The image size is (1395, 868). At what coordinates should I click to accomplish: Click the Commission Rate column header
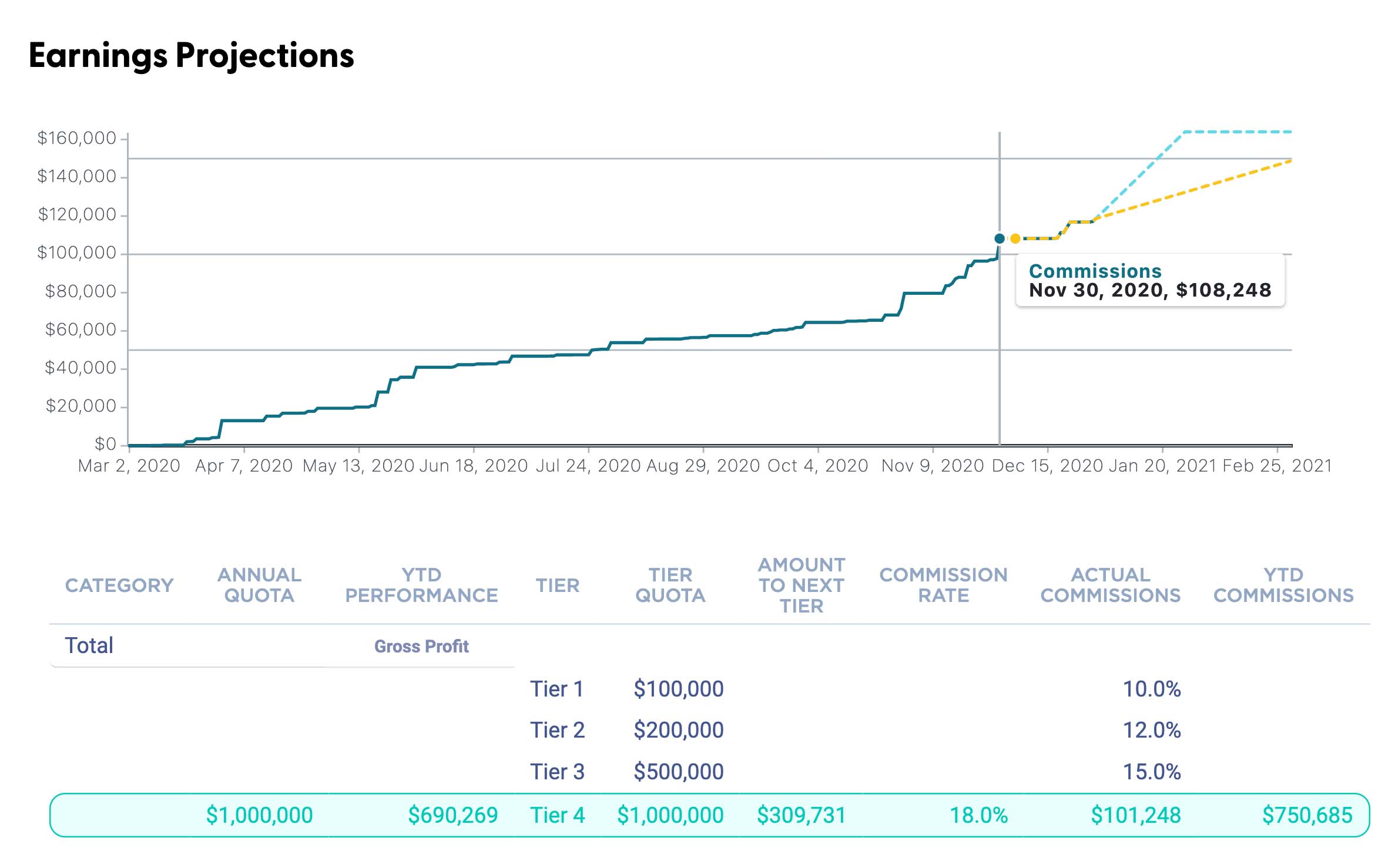tap(943, 585)
